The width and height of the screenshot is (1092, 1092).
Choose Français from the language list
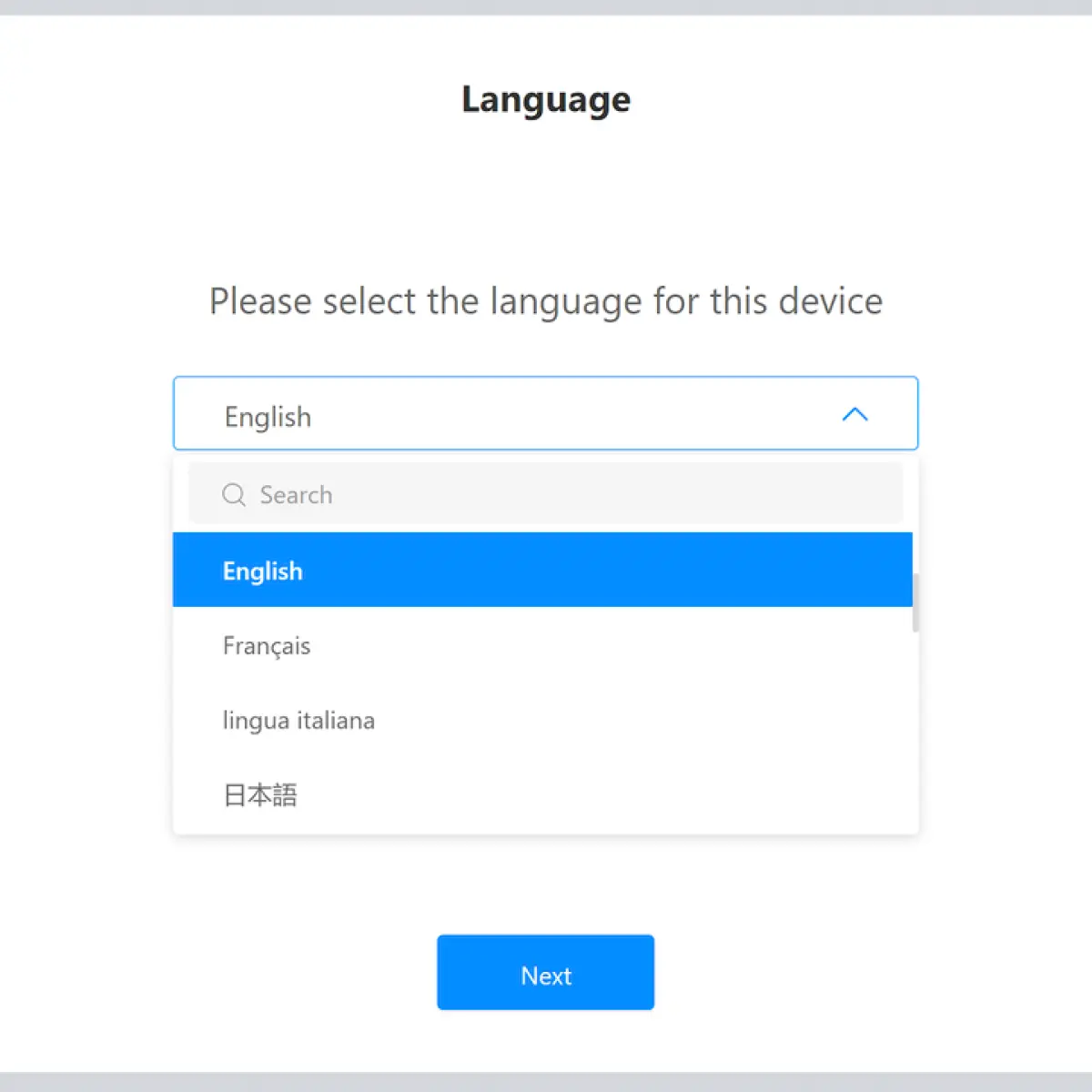542,645
